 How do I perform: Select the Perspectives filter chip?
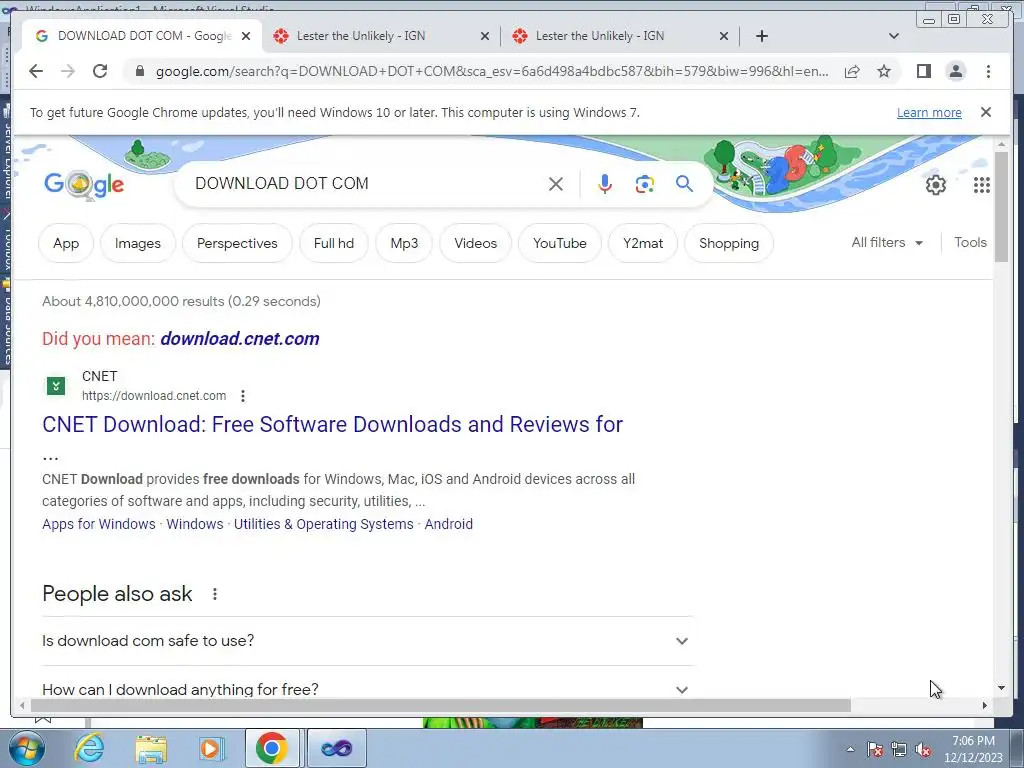coord(237,244)
